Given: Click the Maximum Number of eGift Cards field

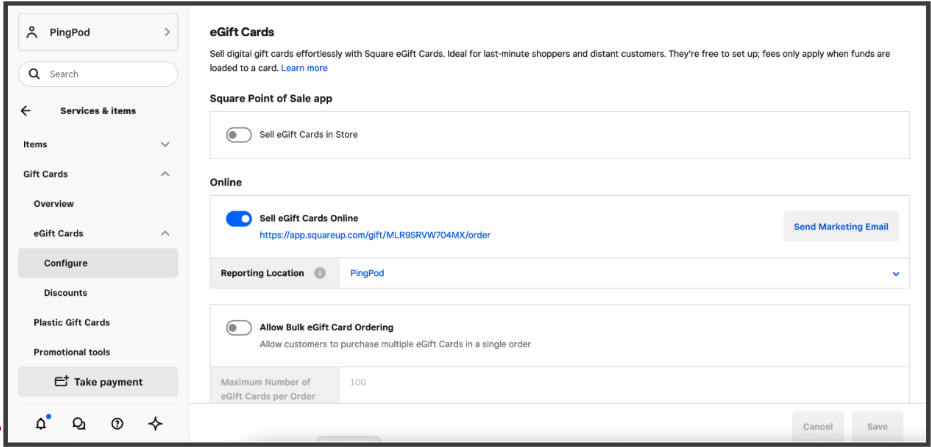Looking at the screenshot, I should [620, 382].
